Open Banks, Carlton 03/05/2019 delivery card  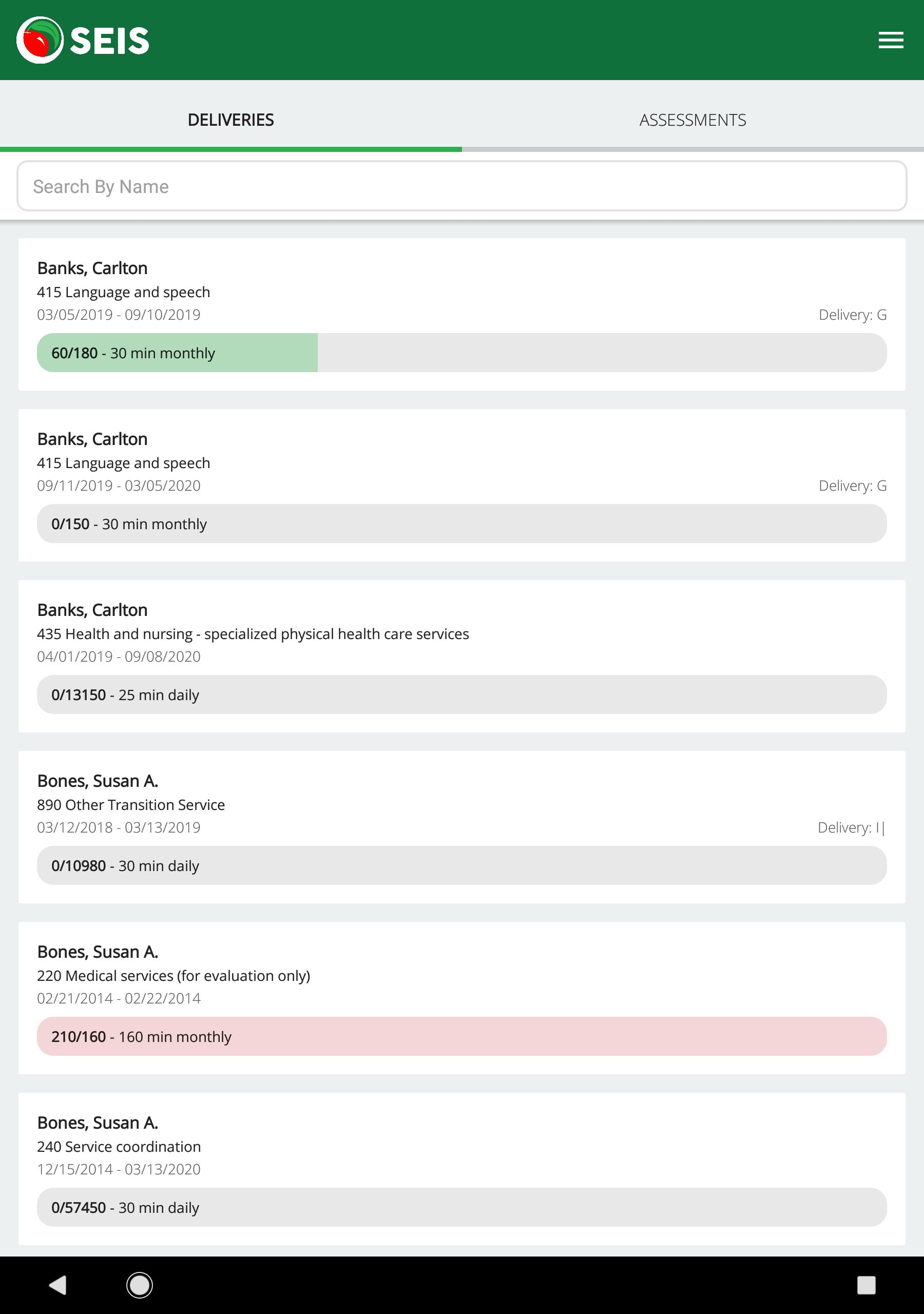coord(462,314)
